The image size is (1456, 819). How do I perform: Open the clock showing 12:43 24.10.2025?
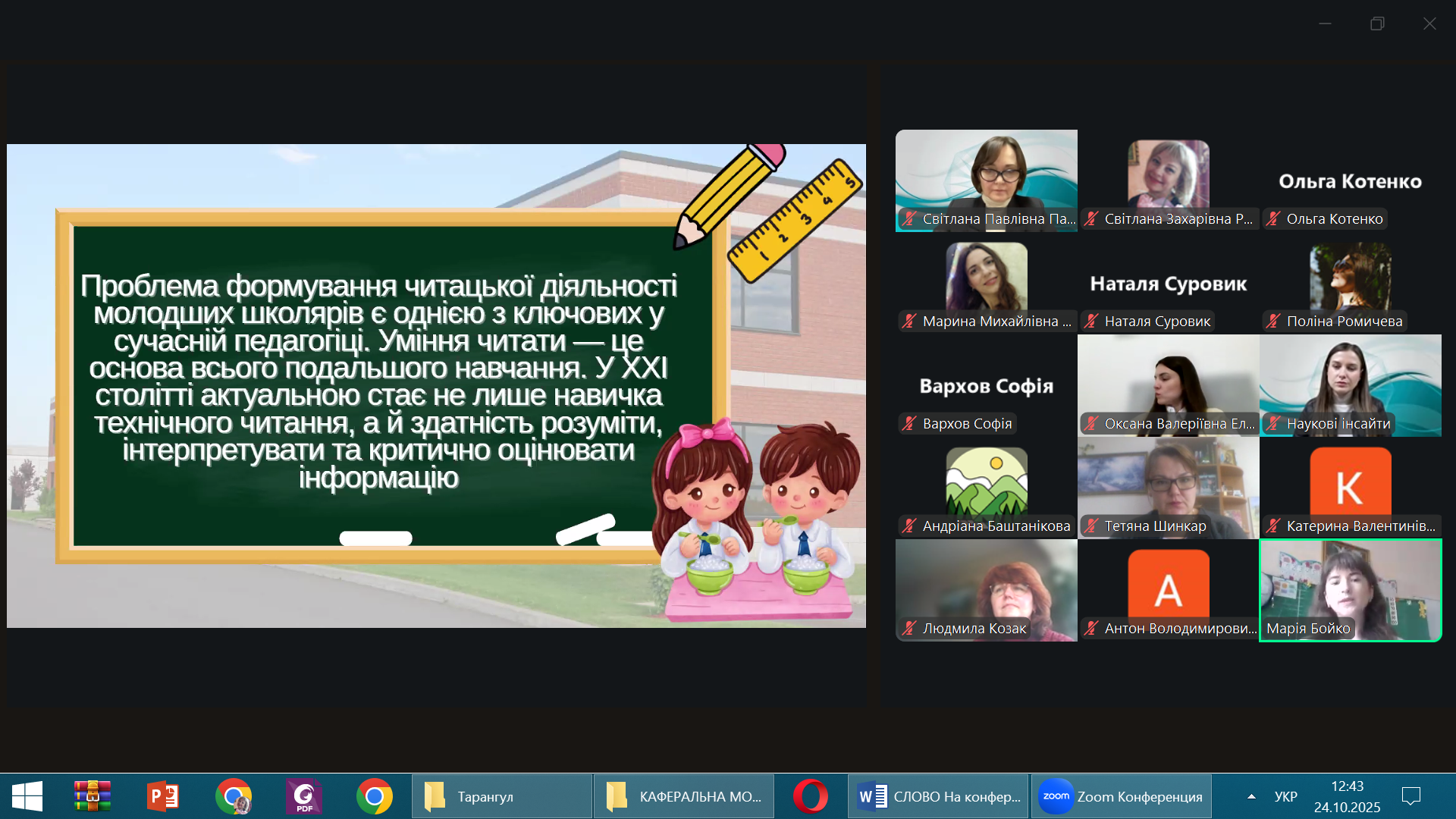coord(1348,796)
